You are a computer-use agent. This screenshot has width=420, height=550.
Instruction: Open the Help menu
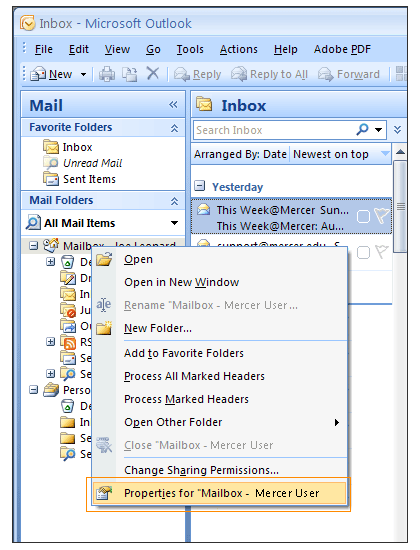(286, 49)
